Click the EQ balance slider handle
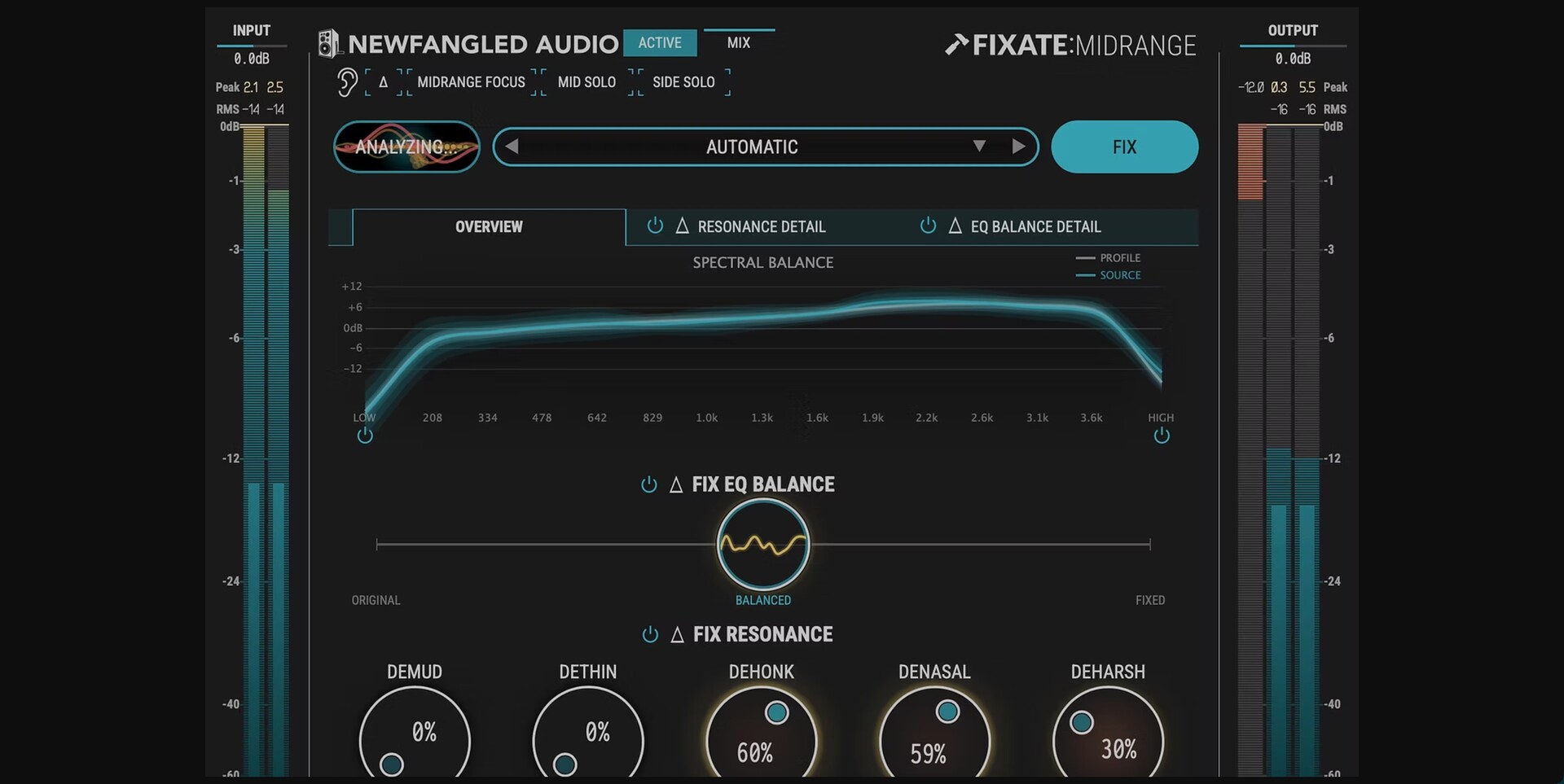The height and width of the screenshot is (784, 1564). 763,544
